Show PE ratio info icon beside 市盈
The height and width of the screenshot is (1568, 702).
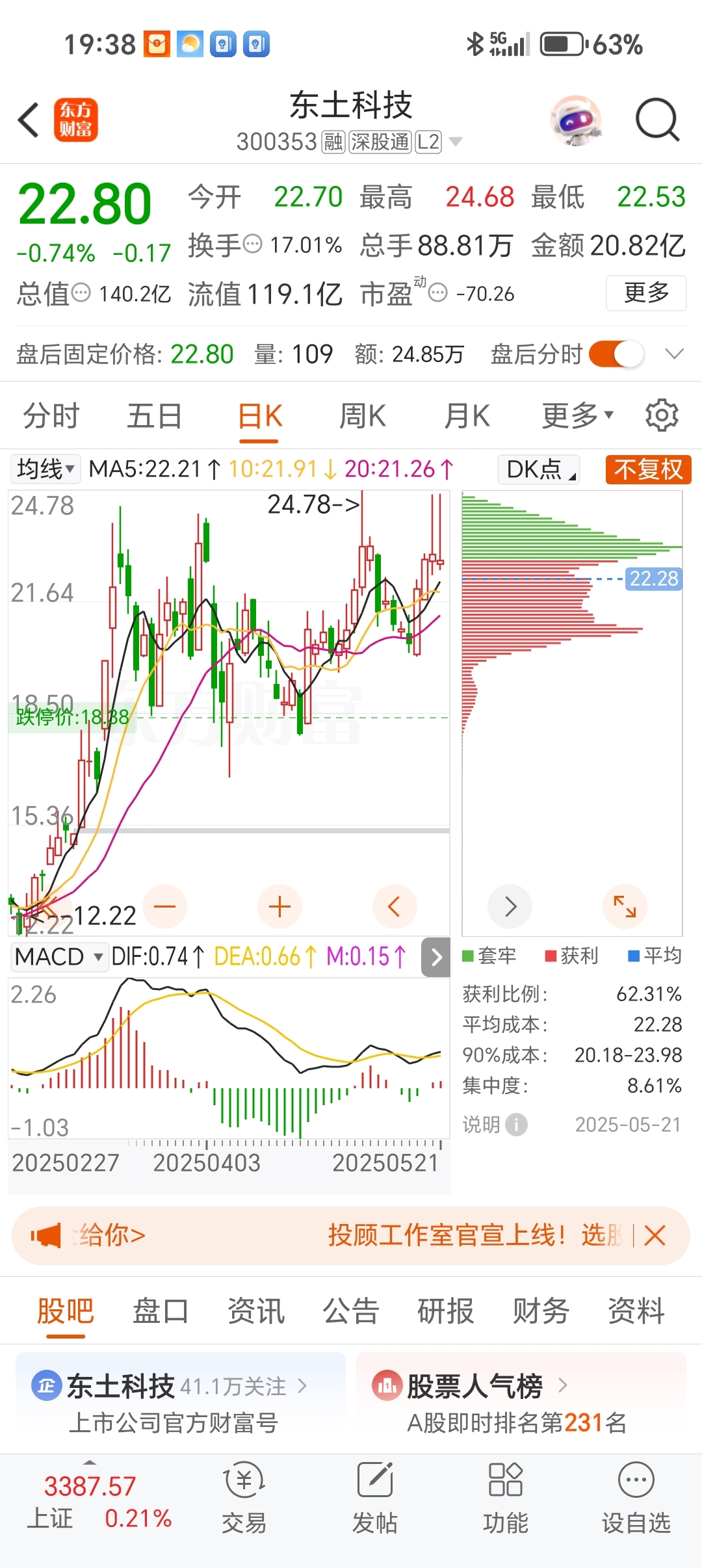439,293
